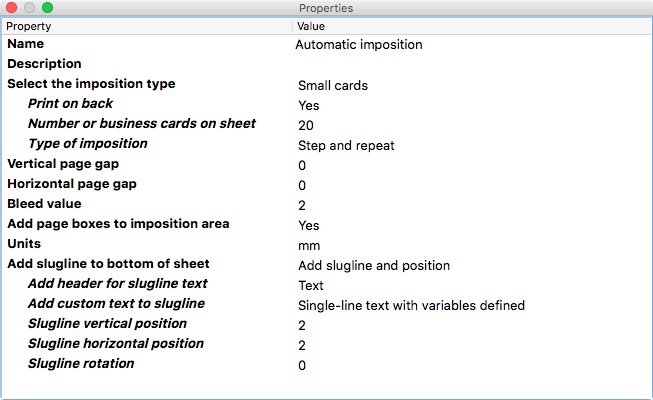Toggle the Print on back Yes value
Image resolution: width=653 pixels, height=400 pixels.
click(x=309, y=105)
